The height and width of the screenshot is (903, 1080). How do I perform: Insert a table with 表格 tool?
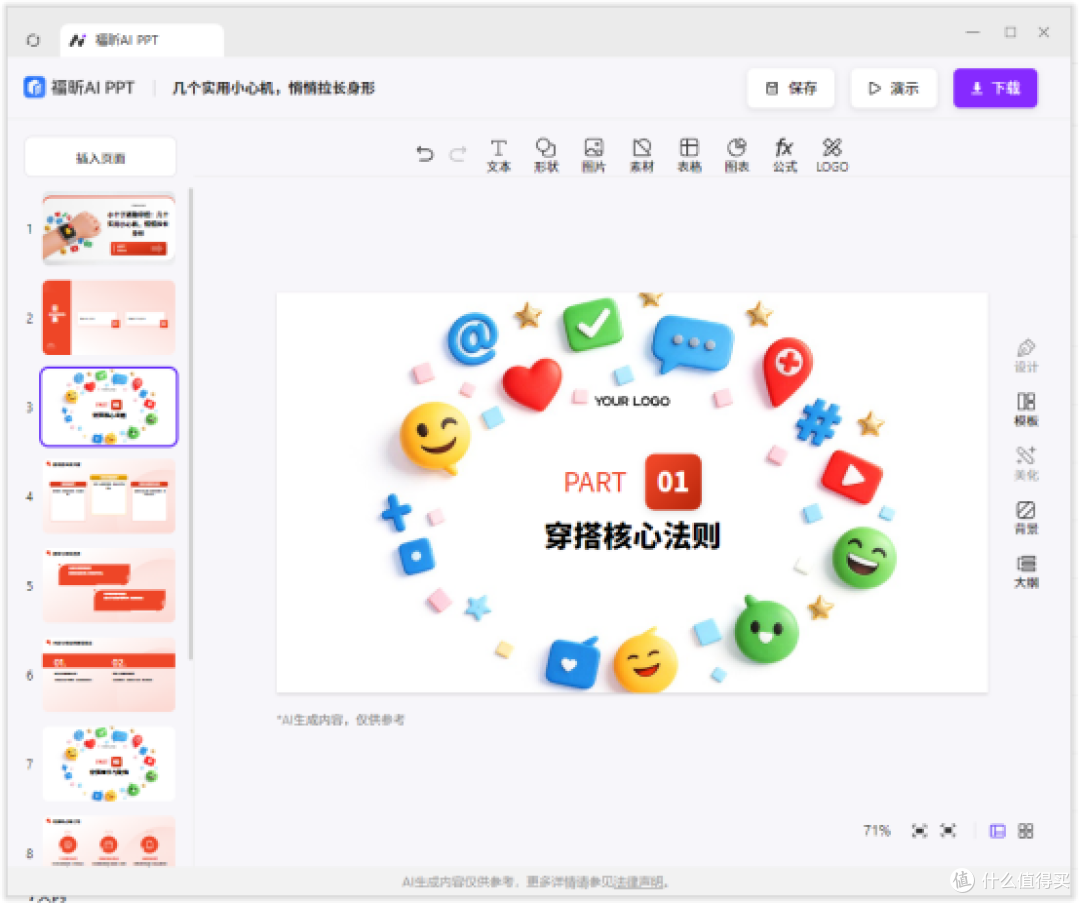coord(689,156)
